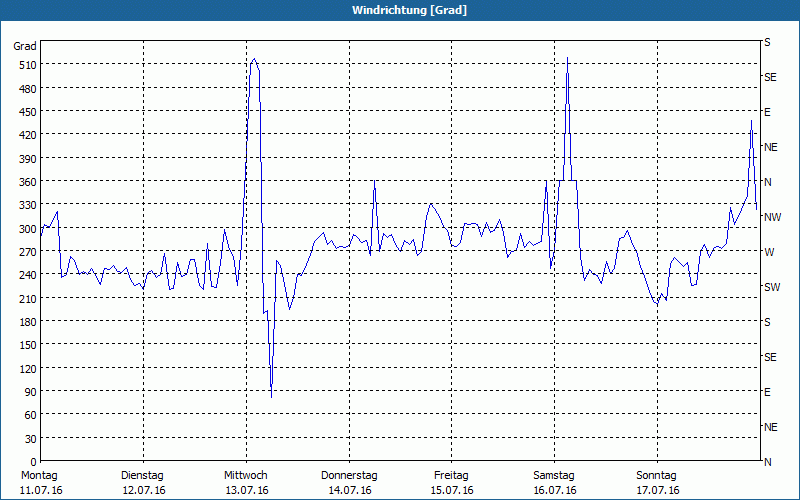The image size is (800, 500).
Task: Click the Windrichtung [Grad] chart title
Action: [409, 10]
